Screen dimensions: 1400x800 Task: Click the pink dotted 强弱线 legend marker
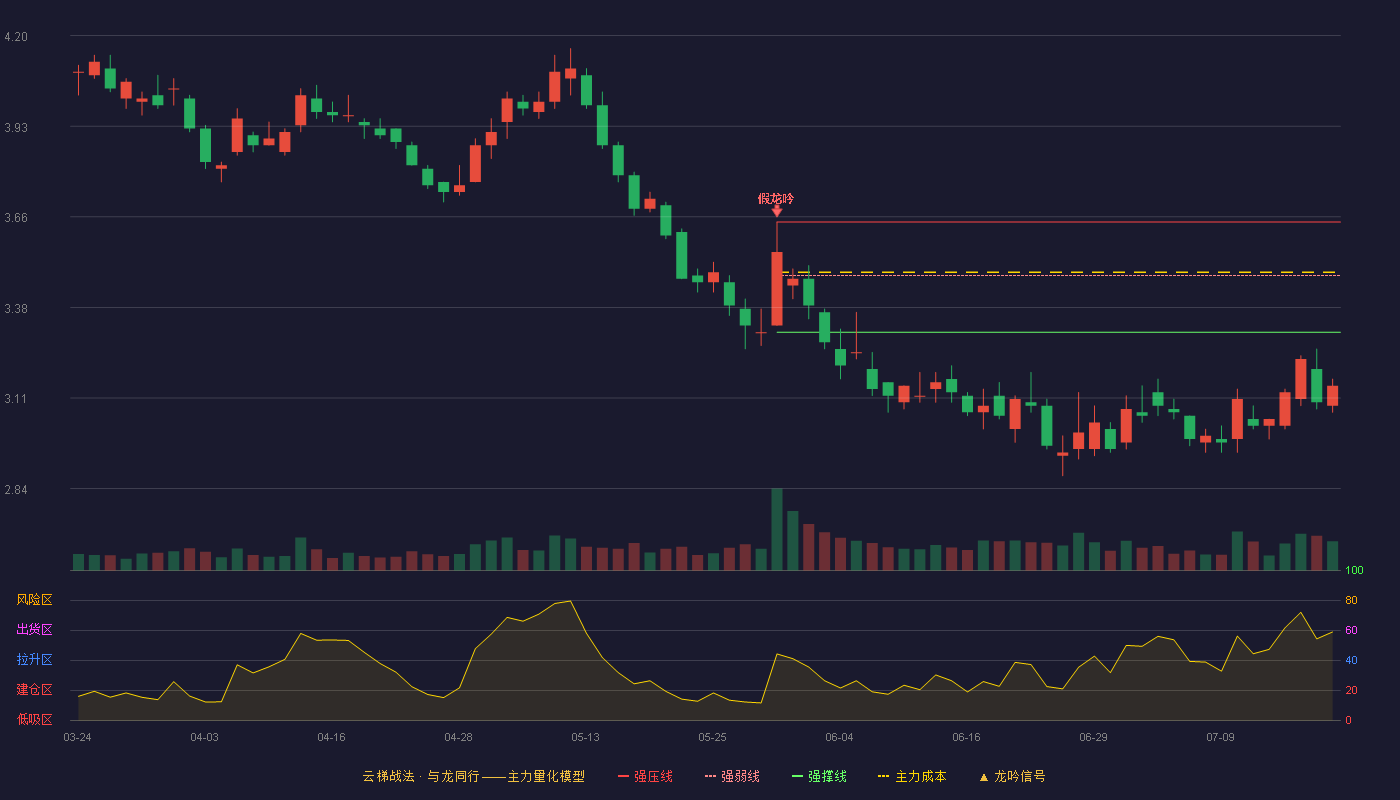tap(710, 777)
